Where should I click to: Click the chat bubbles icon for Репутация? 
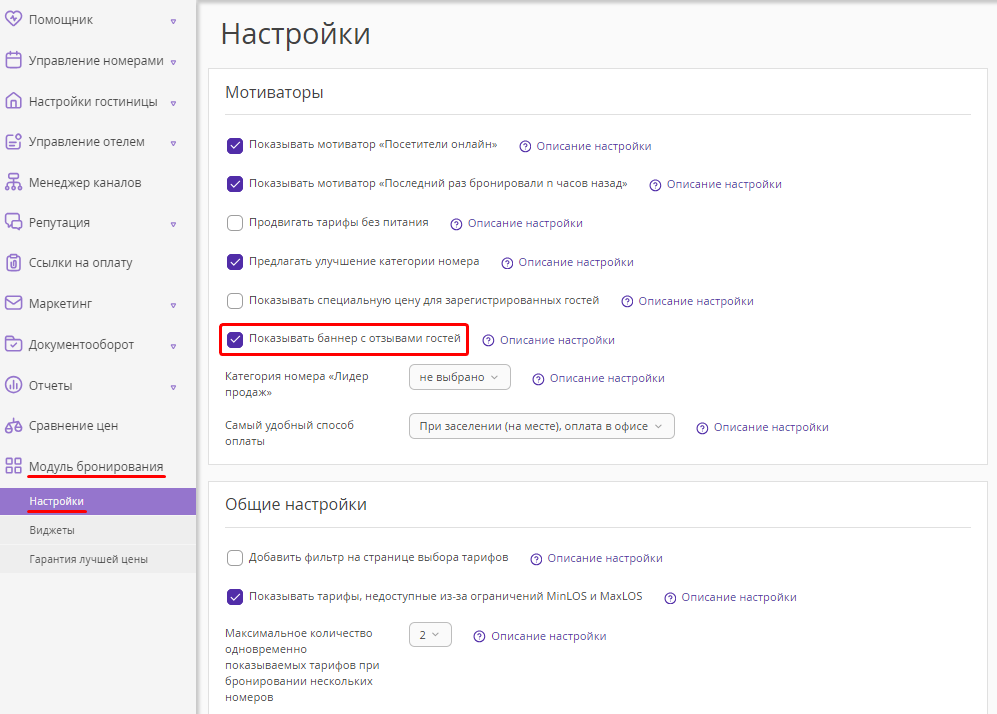pyautogui.click(x=13, y=222)
